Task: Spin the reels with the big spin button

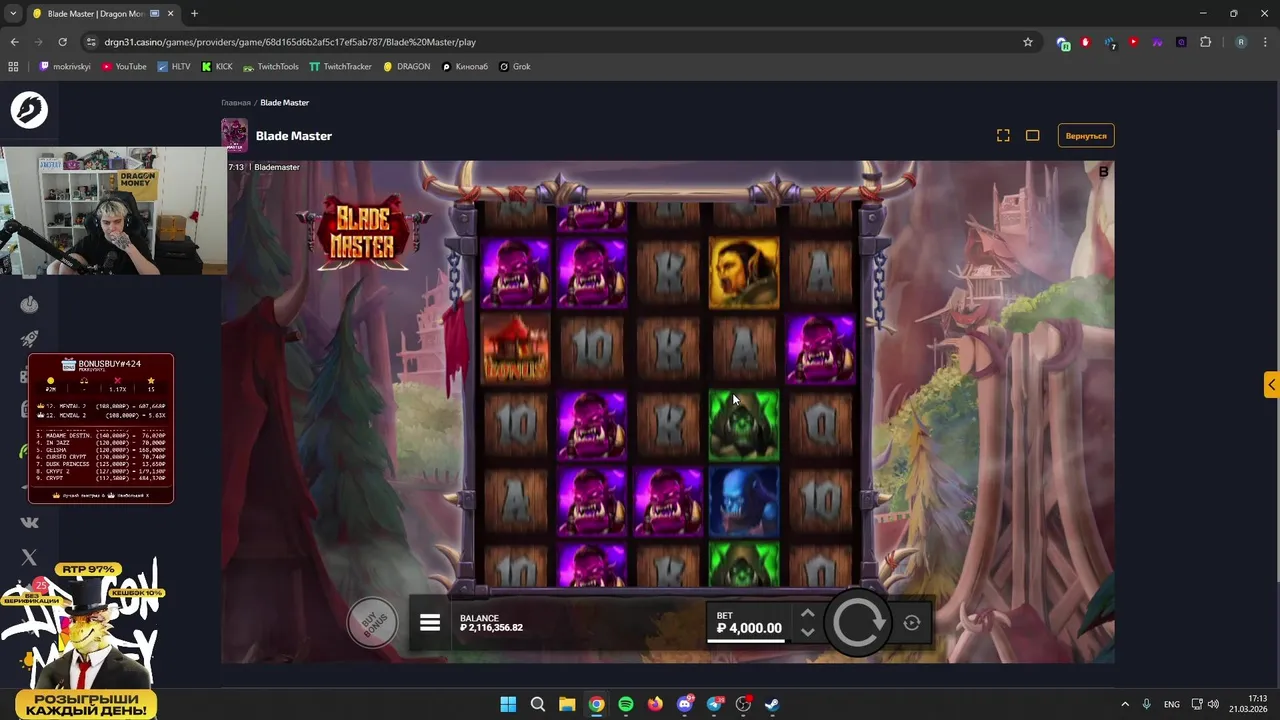Action: pos(859,623)
